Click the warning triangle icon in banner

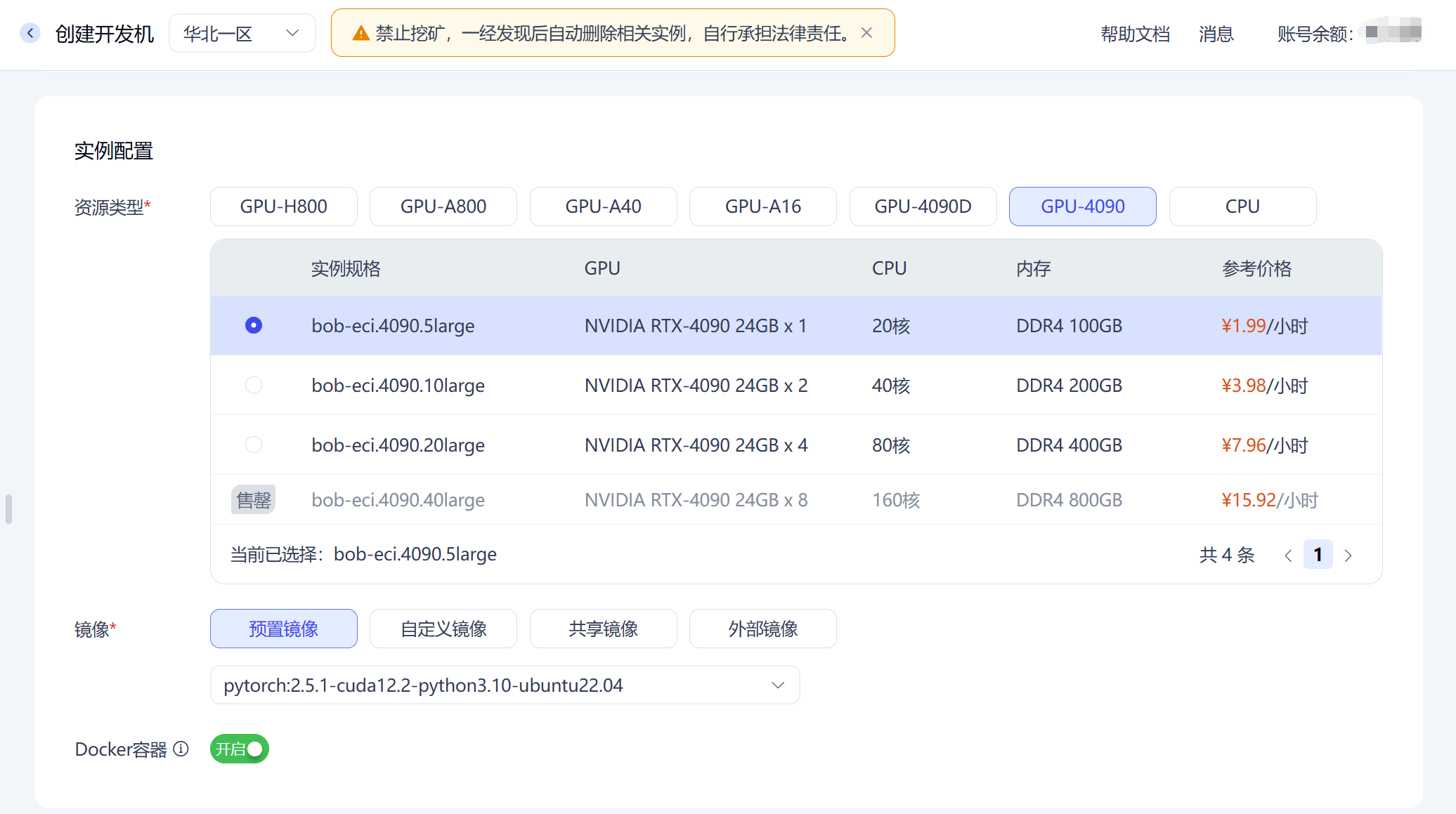[360, 33]
